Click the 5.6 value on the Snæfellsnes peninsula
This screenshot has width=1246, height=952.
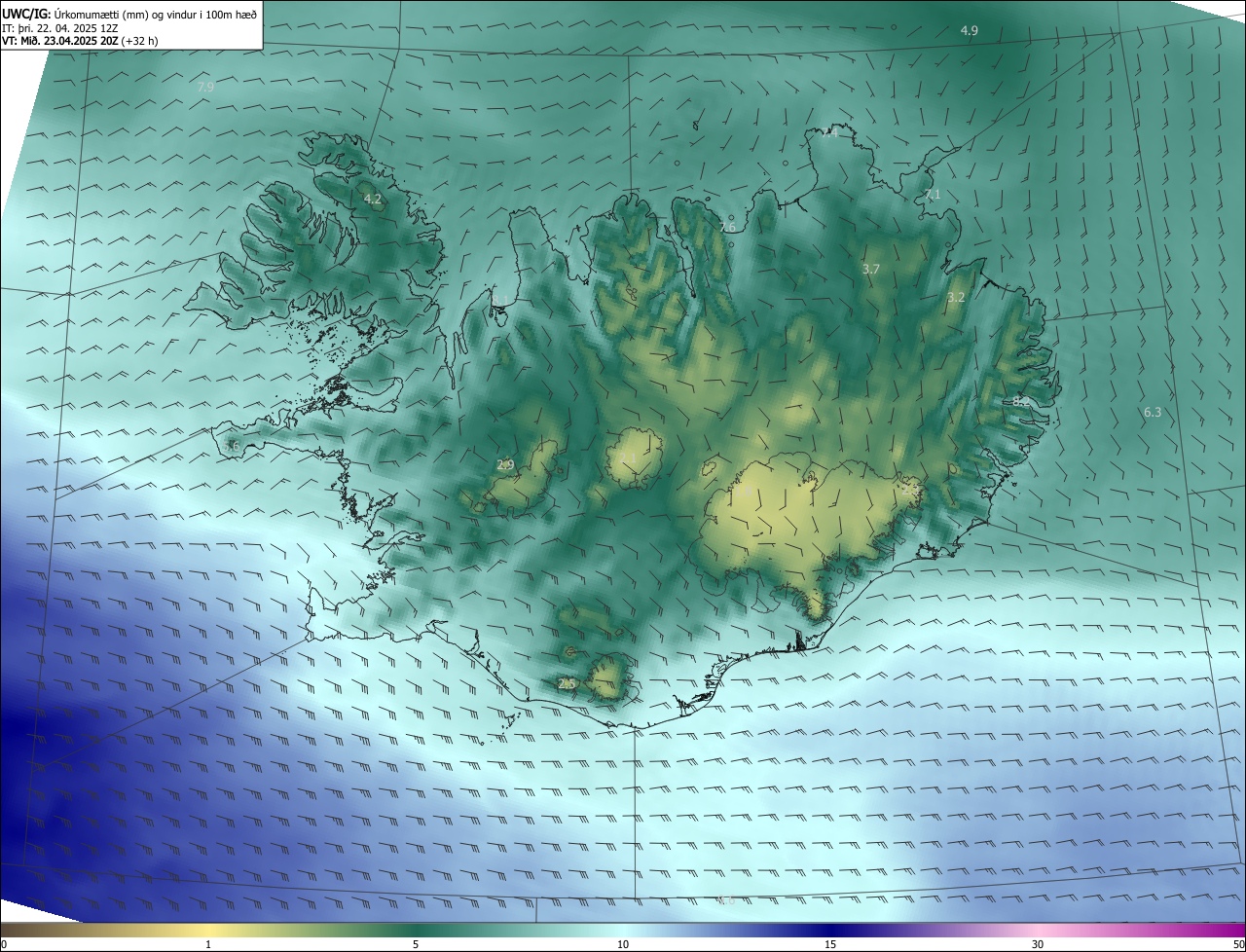tap(231, 446)
